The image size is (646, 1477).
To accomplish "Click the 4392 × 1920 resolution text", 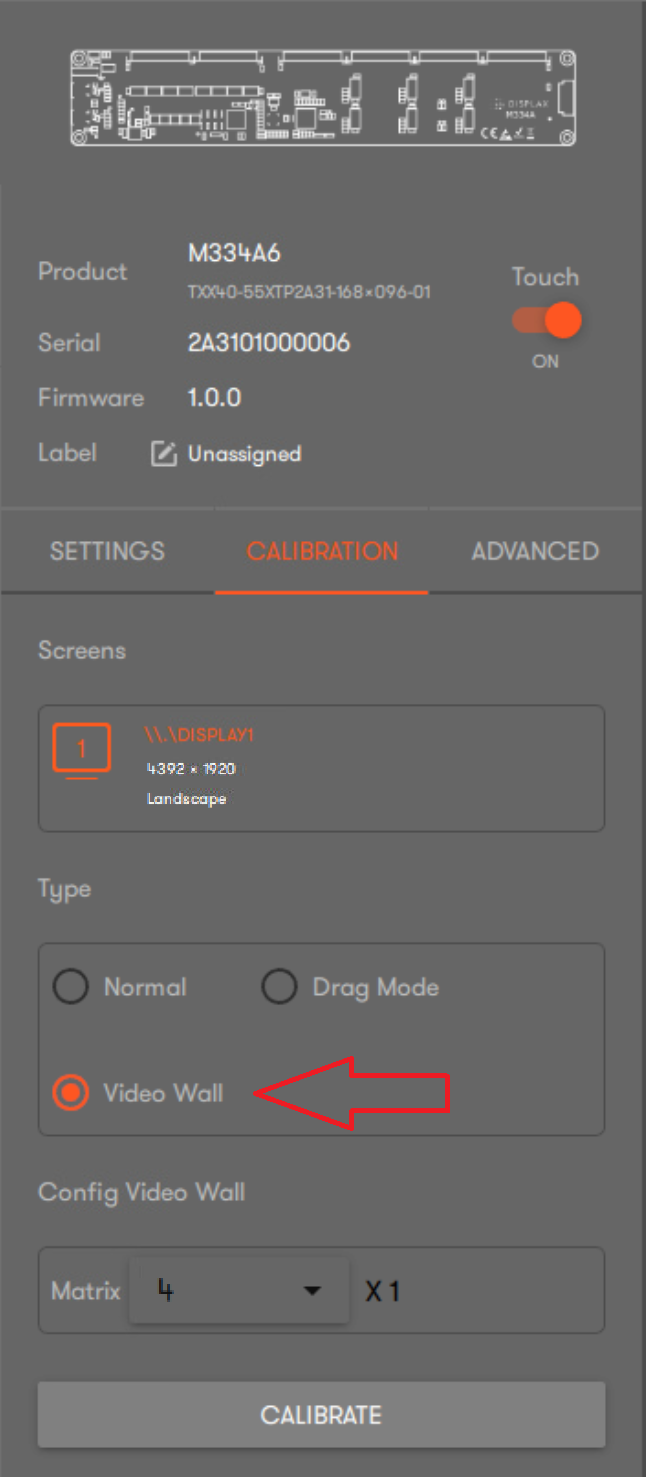I will pos(190,769).
